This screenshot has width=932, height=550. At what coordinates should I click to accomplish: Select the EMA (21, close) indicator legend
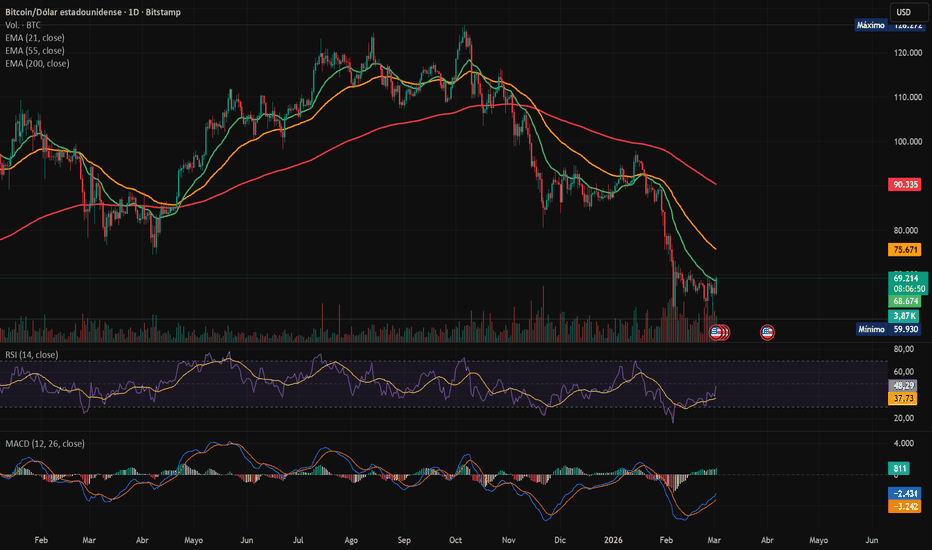pyautogui.click(x=35, y=37)
